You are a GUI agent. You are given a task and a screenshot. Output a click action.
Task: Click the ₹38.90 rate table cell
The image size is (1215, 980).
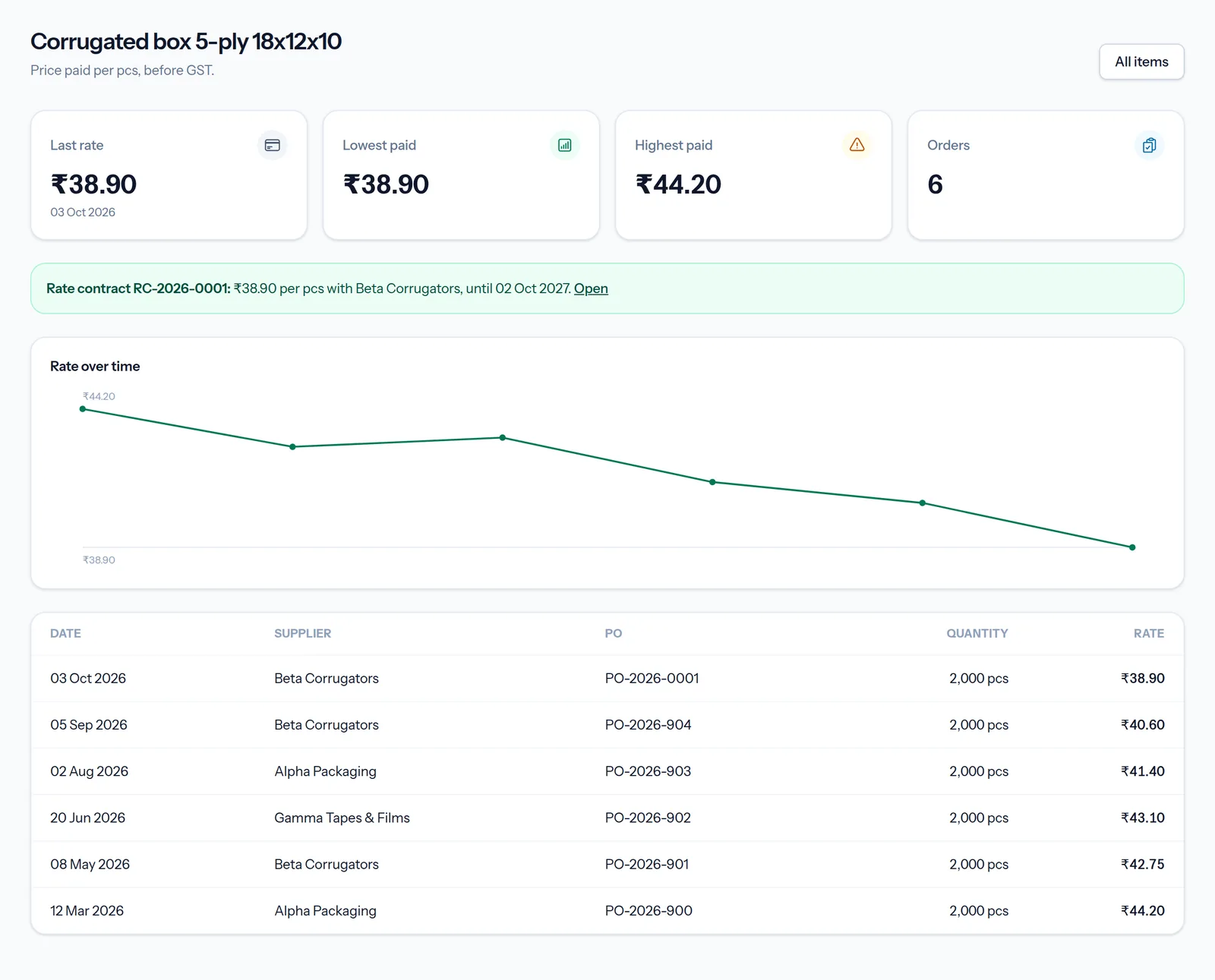click(1143, 679)
